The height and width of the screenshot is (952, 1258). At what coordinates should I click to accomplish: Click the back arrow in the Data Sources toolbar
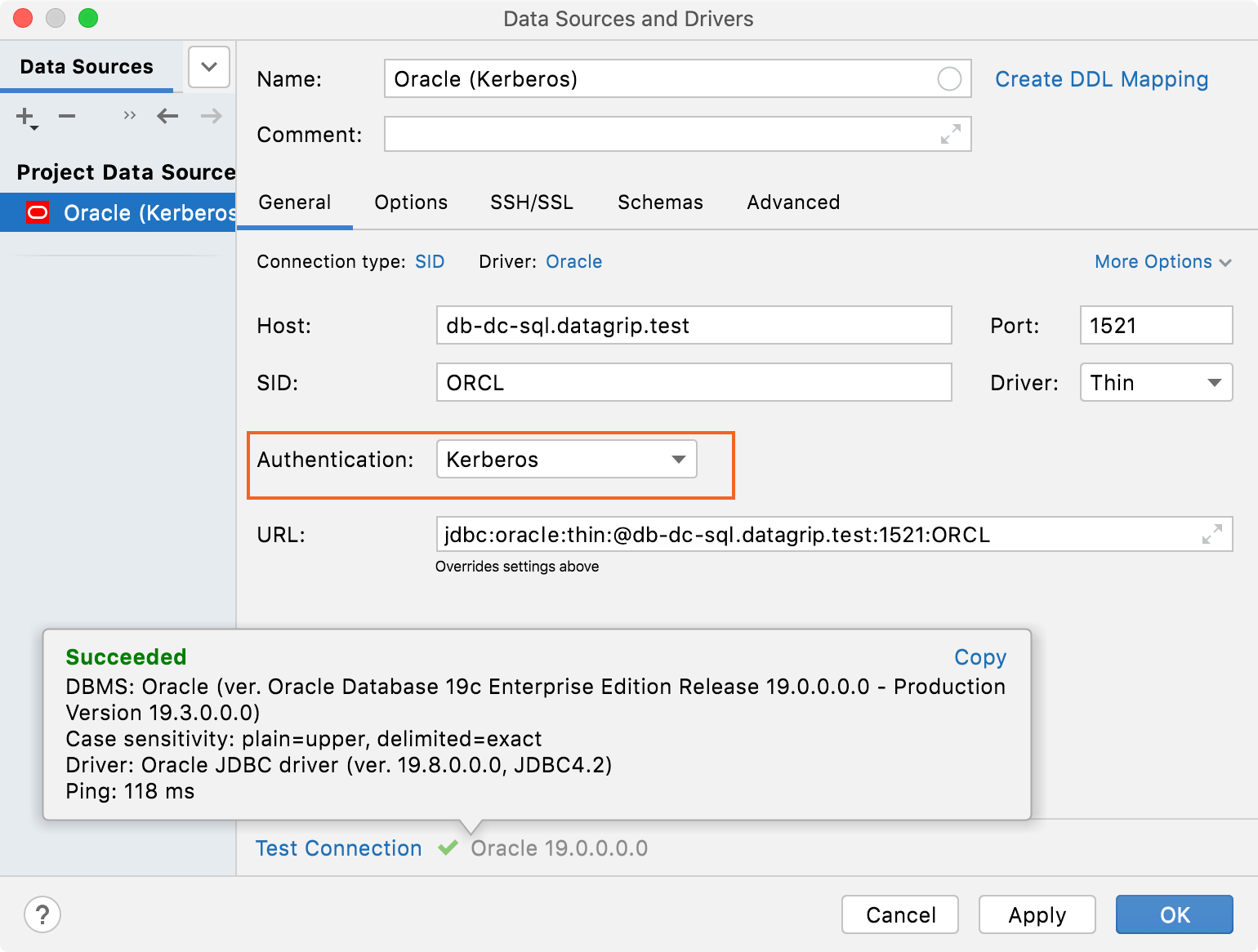pos(167,116)
